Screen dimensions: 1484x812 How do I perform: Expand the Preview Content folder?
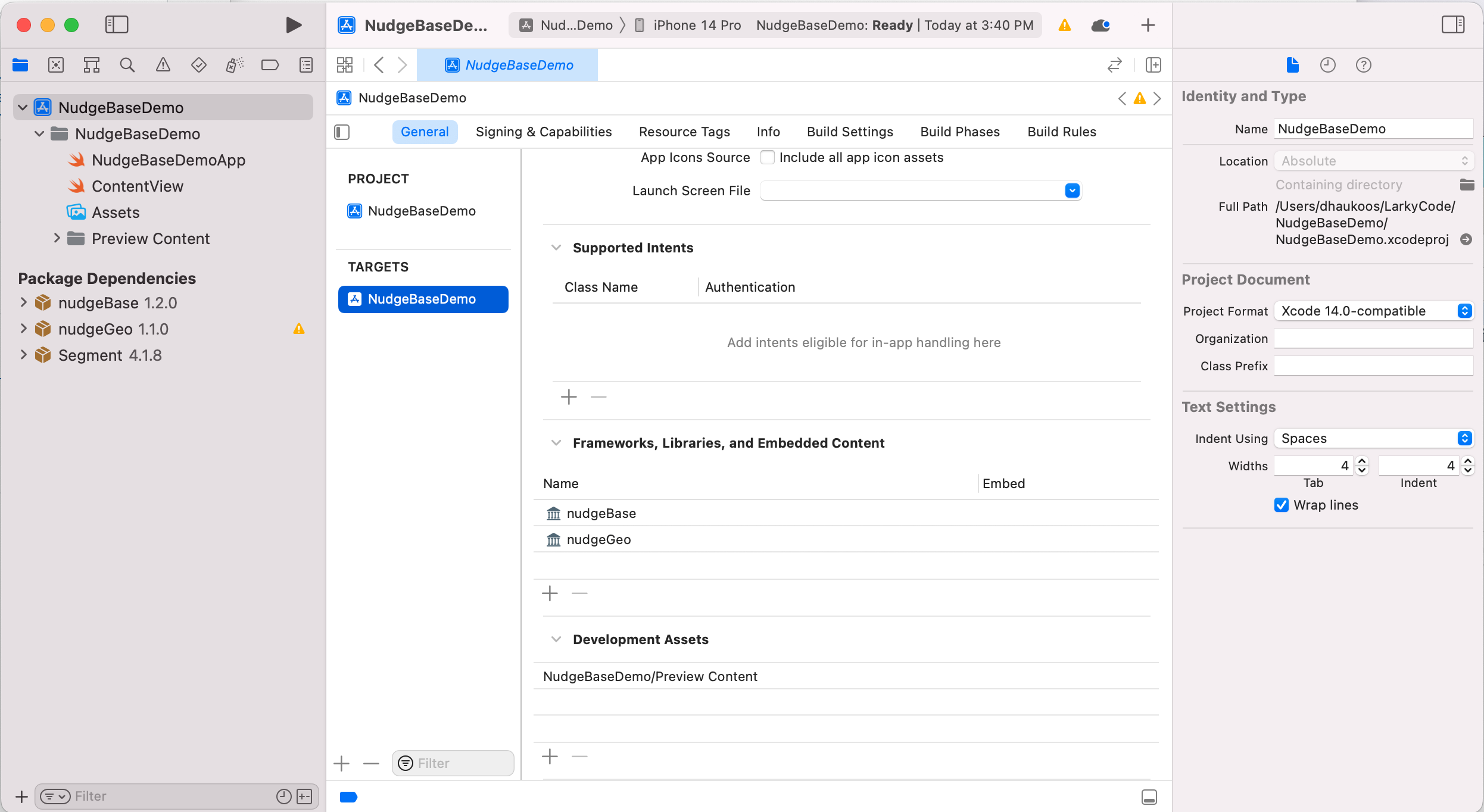pyautogui.click(x=57, y=238)
